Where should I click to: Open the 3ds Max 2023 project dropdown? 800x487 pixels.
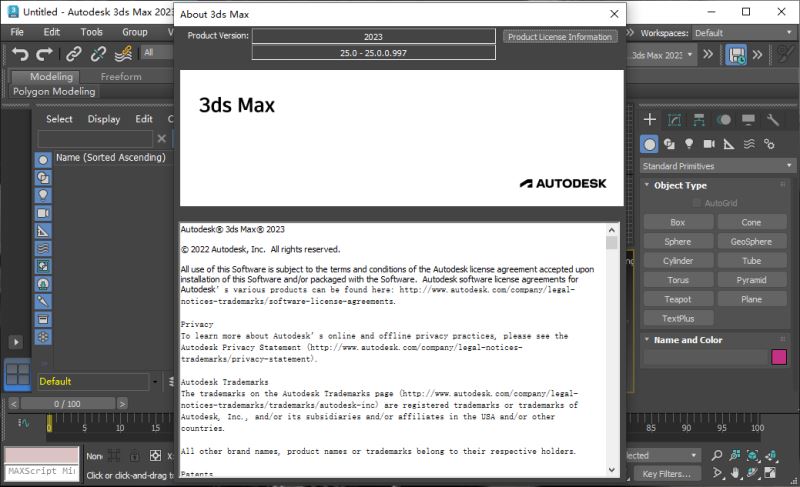660,55
